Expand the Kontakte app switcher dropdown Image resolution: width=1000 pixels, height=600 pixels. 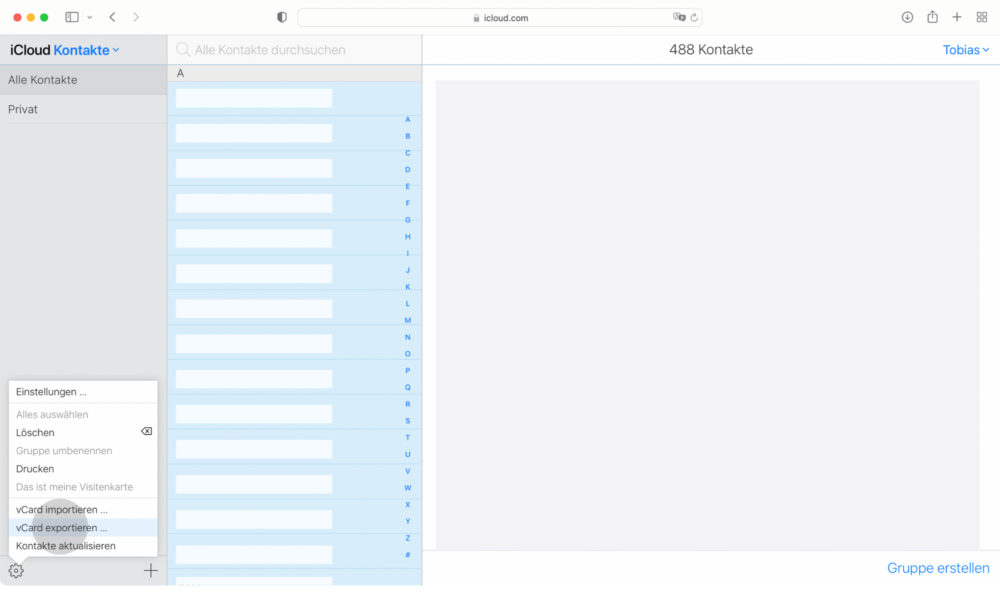point(86,50)
